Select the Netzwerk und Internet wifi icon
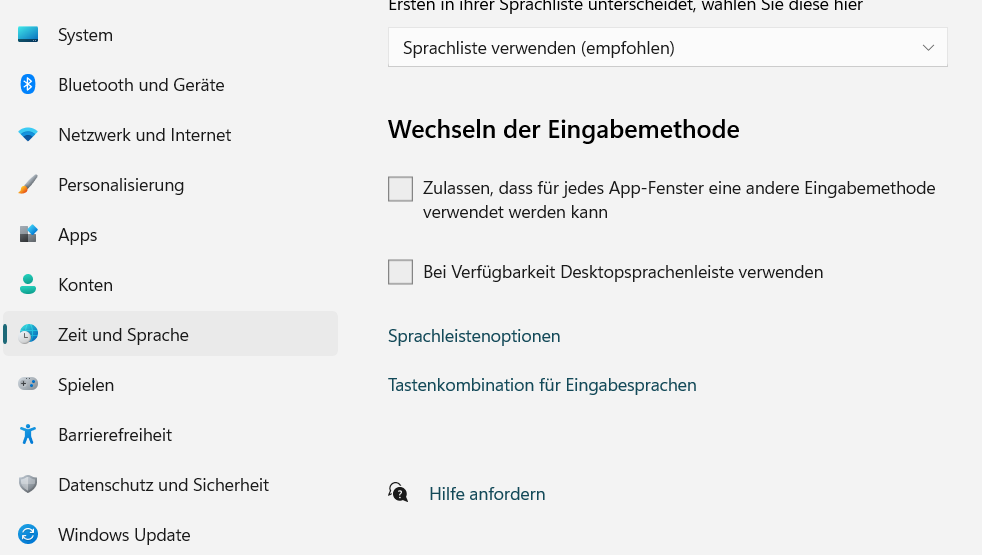This screenshot has width=982, height=555. (x=28, y=135)
